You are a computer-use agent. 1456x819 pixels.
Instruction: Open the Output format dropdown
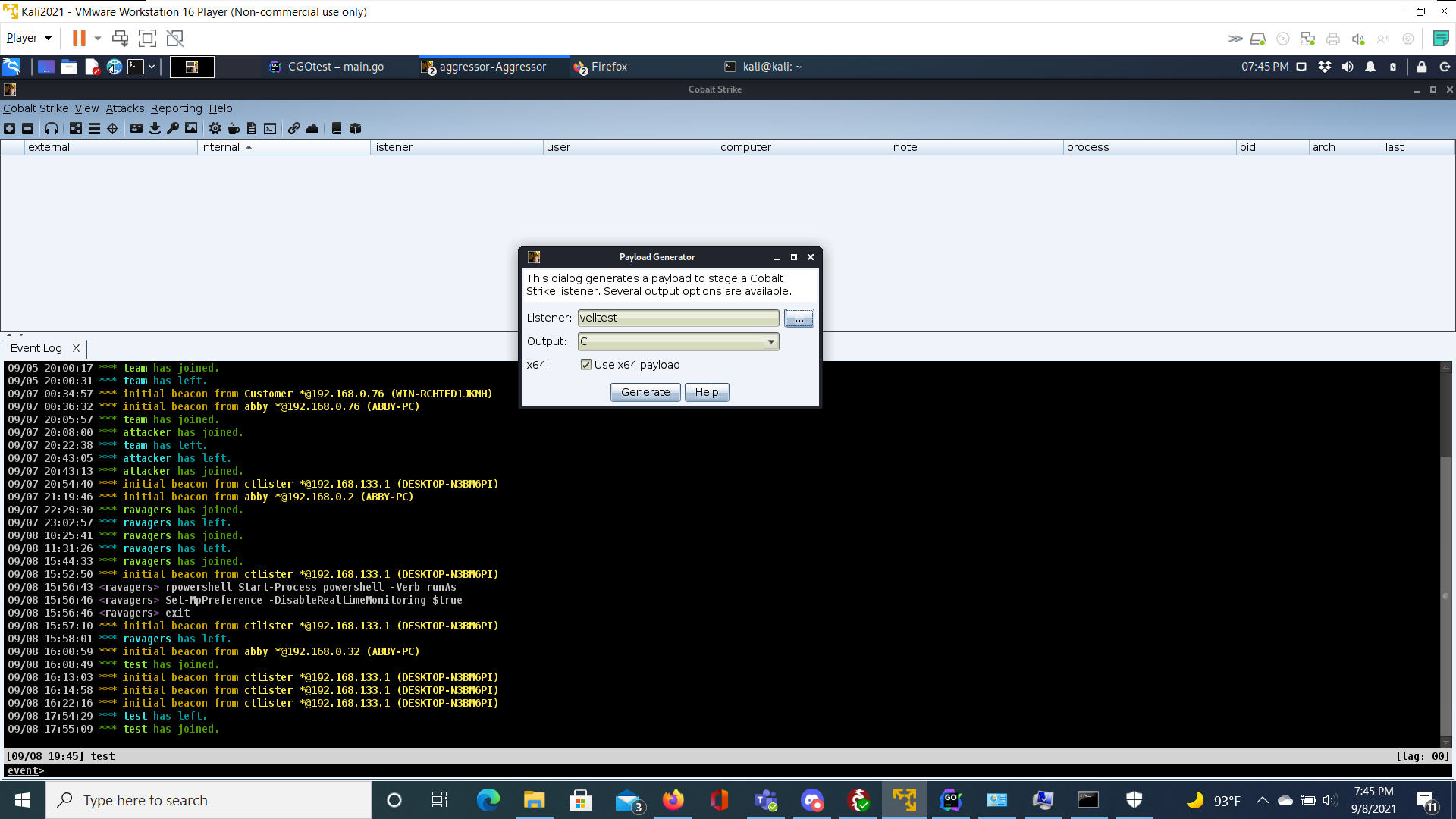point(770,341)
